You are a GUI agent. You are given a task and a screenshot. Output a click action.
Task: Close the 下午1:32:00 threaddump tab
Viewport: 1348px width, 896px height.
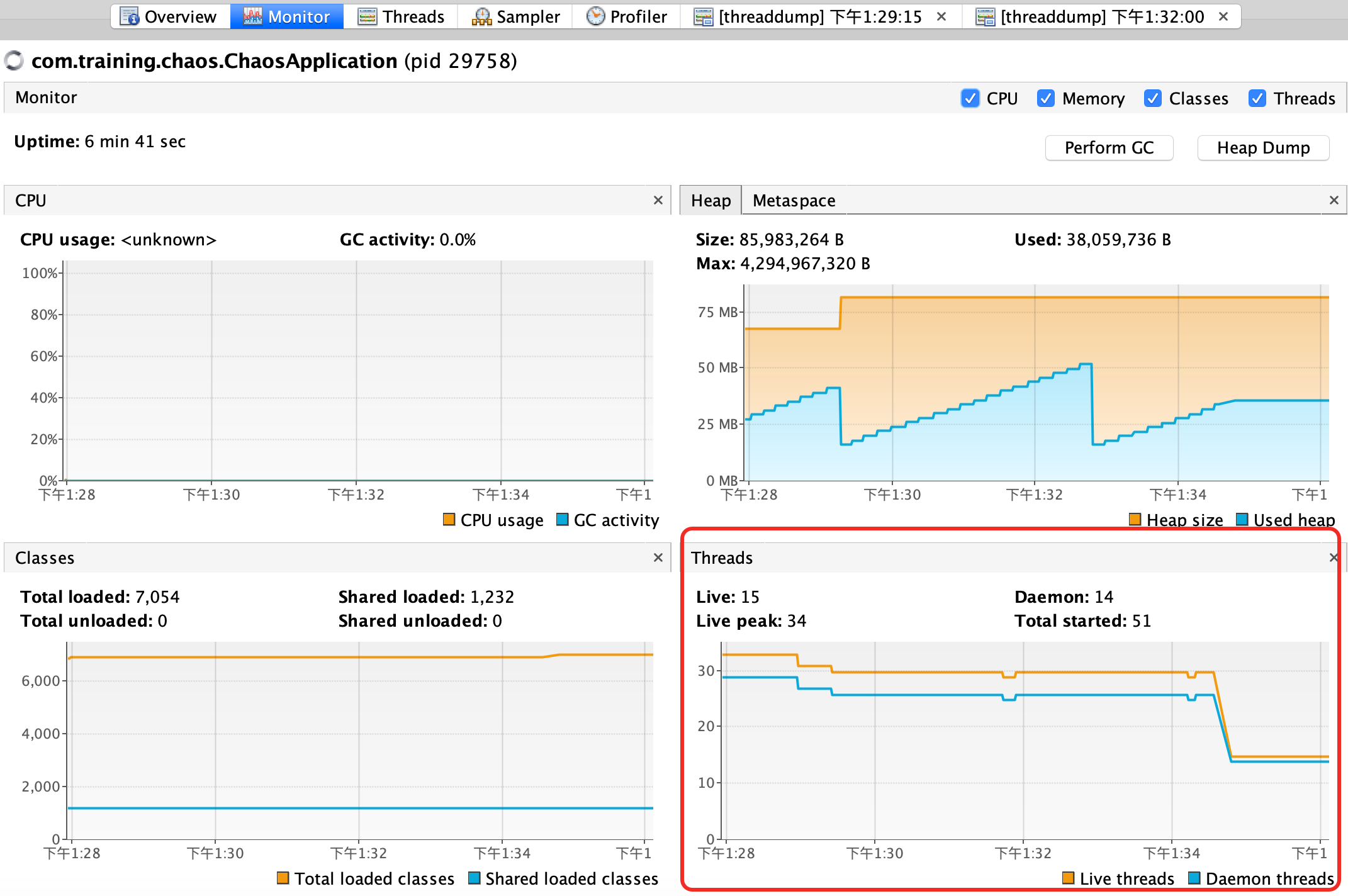[x=1223, y=16]
